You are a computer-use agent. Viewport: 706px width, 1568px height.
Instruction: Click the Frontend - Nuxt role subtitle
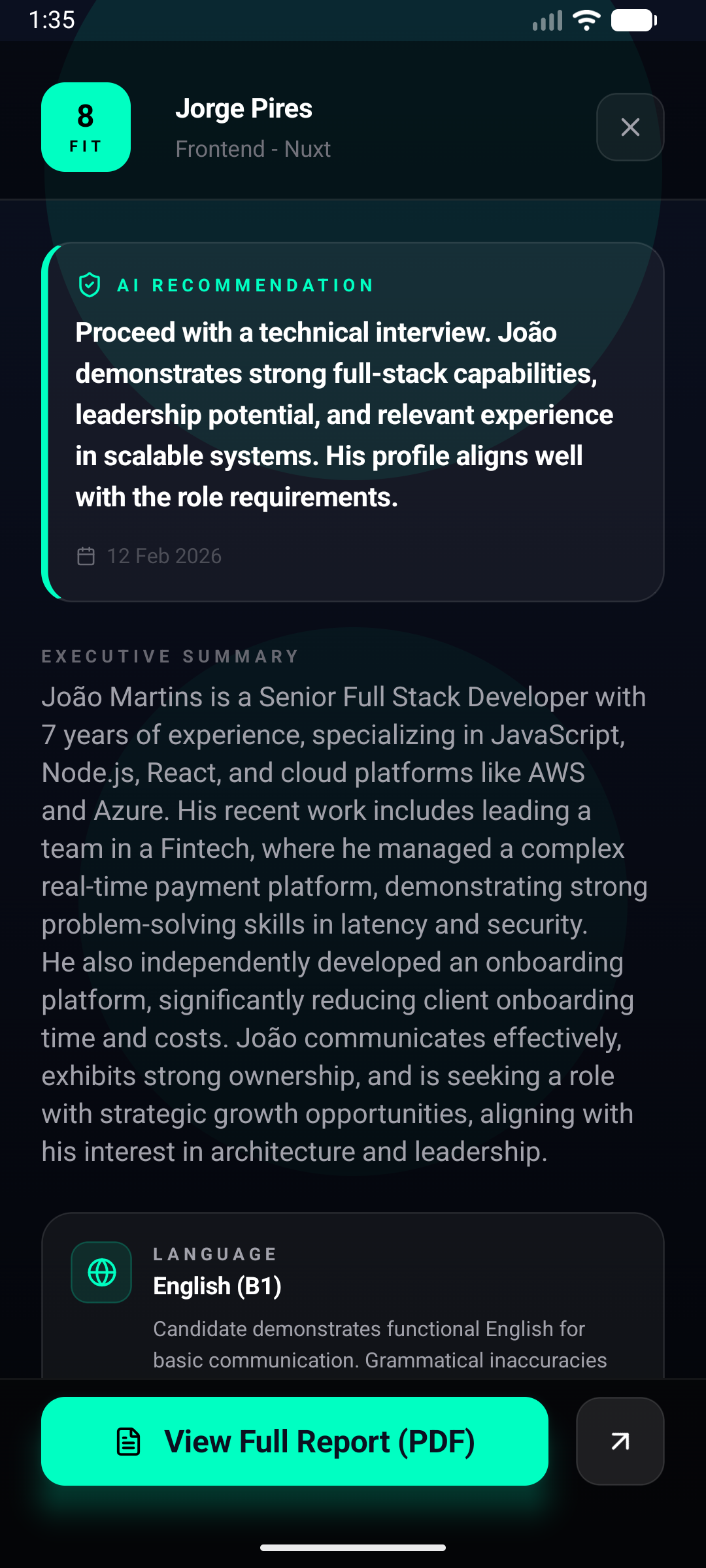point(253,149)
